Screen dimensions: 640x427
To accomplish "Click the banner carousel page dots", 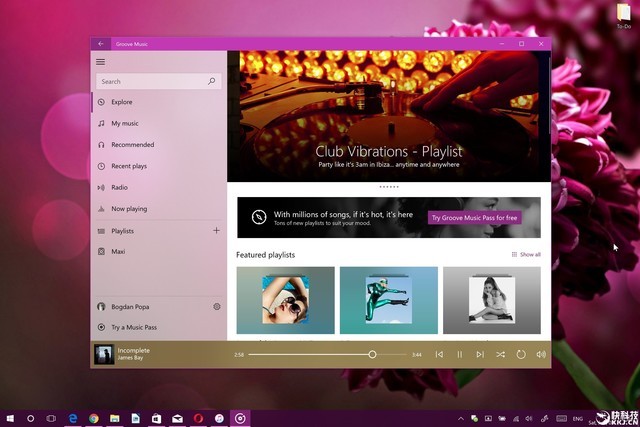I will 389,187.
